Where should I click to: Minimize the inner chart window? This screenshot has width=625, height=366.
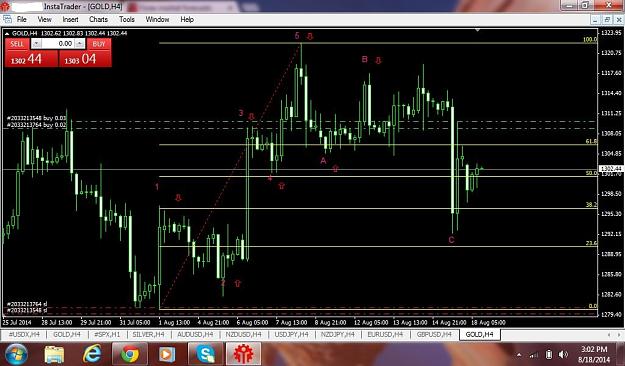pyautogui.click(x=595, y=19)
